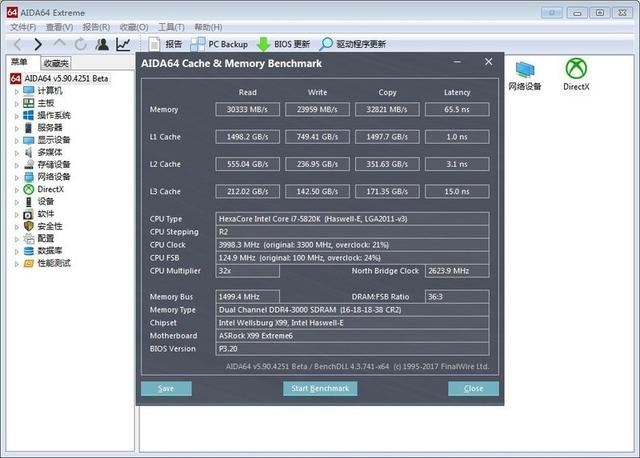Select the 存储设备 storage tree icon

click(29, 165)
